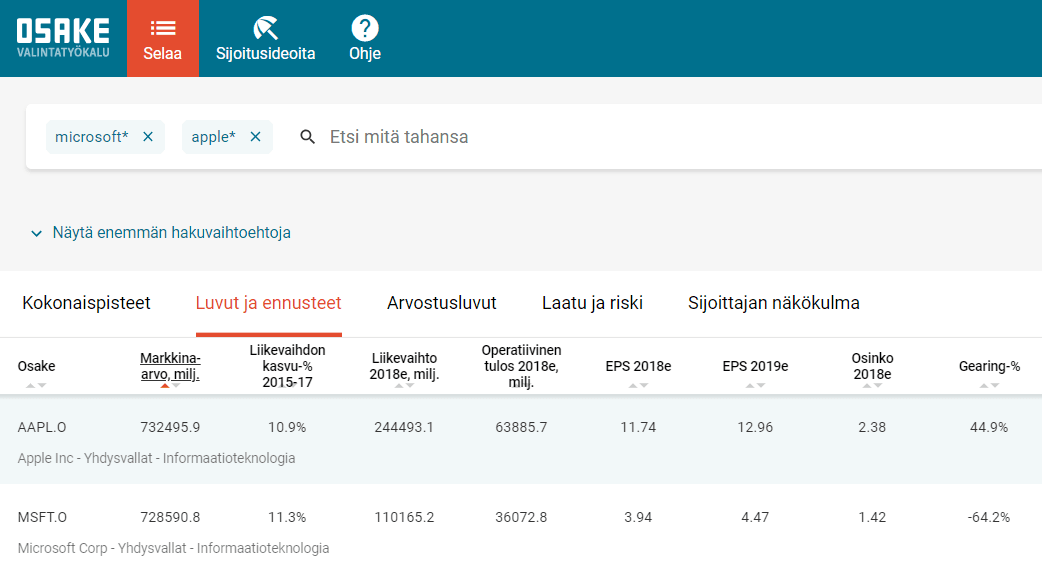Select EPS value 3.94
The width and height of the screenshot is (1042, 565).
[x=638, y=517]
